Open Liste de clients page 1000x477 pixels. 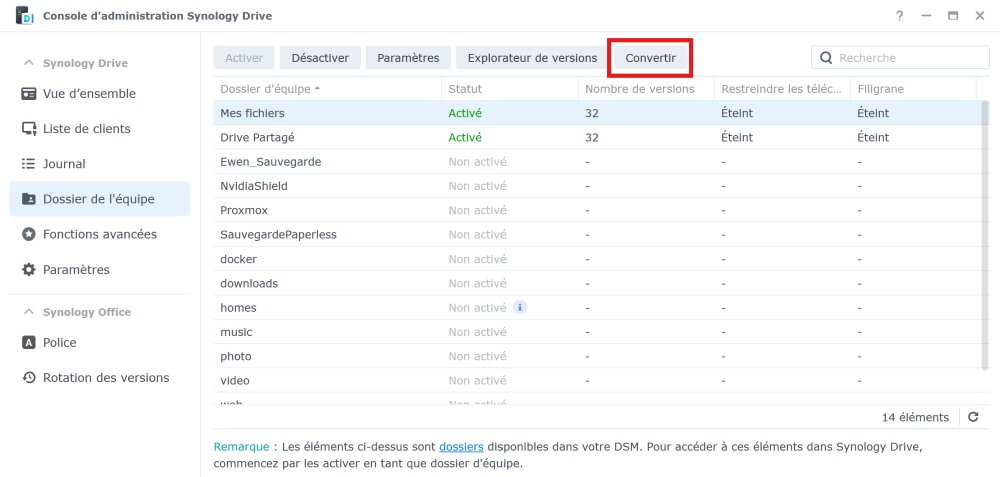click(99, 129)
